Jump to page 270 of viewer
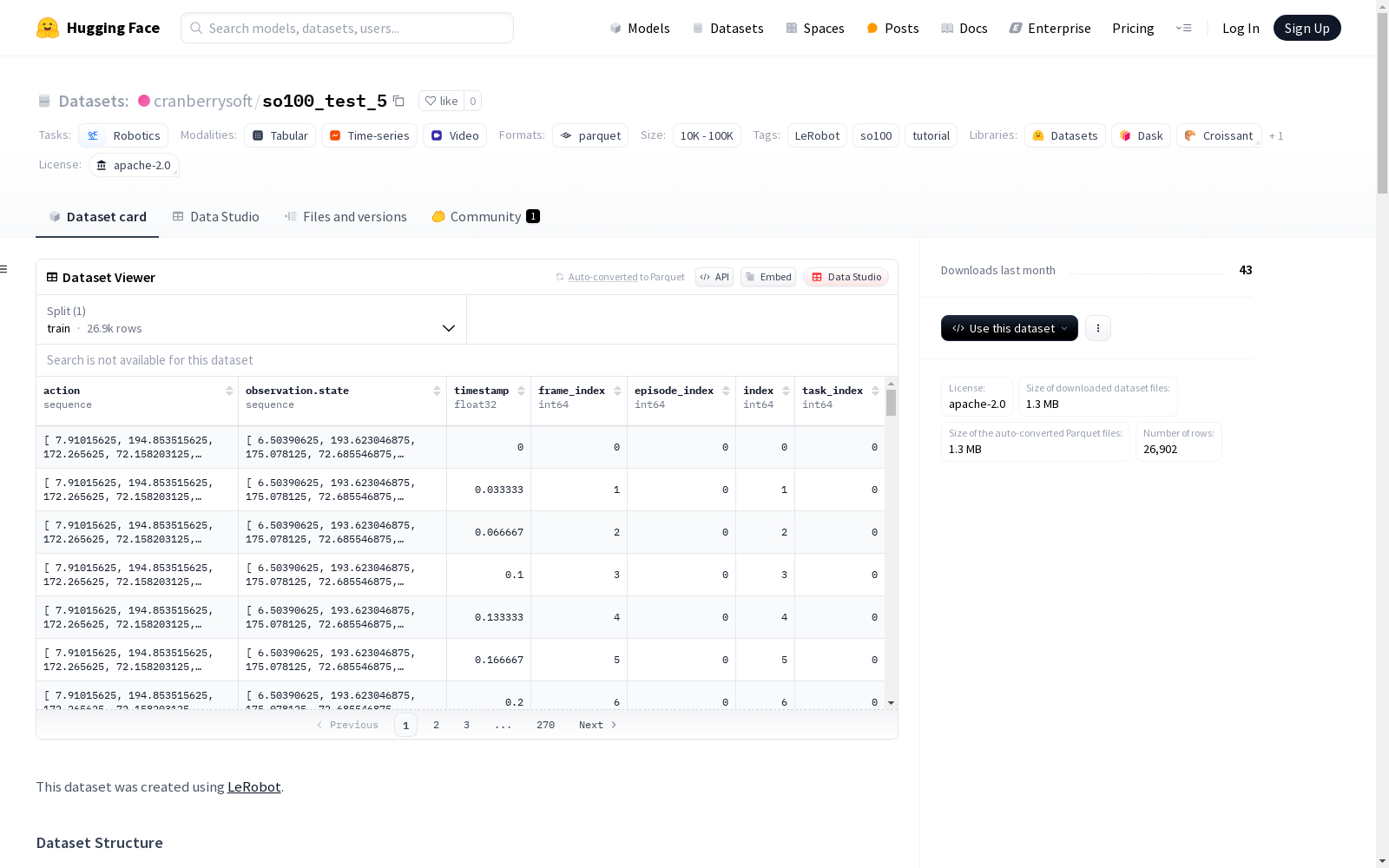Viewport: 1389px width, 868px height. point(545,725)
